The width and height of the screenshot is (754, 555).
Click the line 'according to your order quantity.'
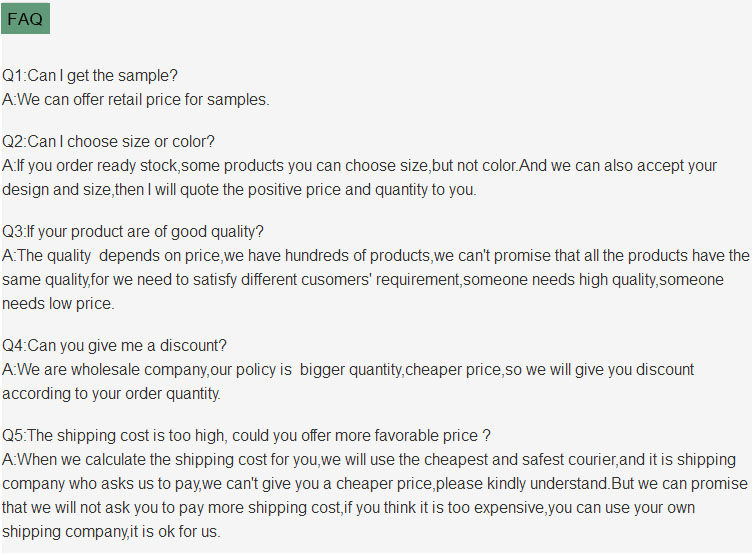111,393
